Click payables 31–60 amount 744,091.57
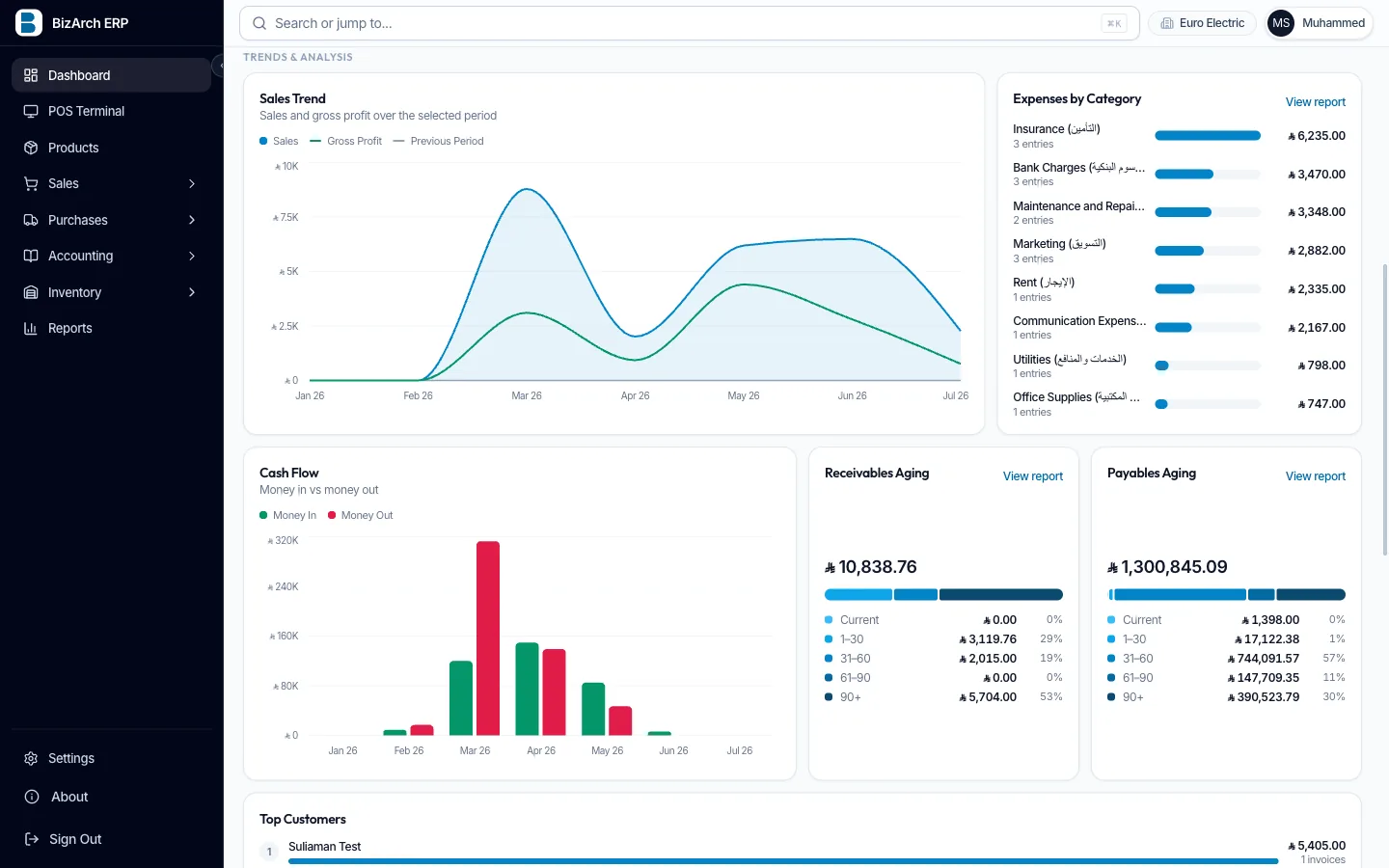1389x868 pixels. click(1263, 659)
